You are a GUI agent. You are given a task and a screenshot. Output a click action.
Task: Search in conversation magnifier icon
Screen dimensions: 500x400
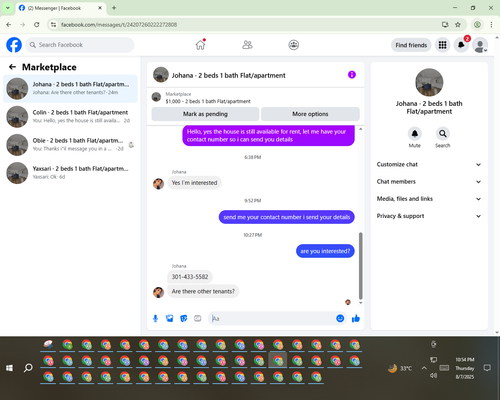coord(443,134)
